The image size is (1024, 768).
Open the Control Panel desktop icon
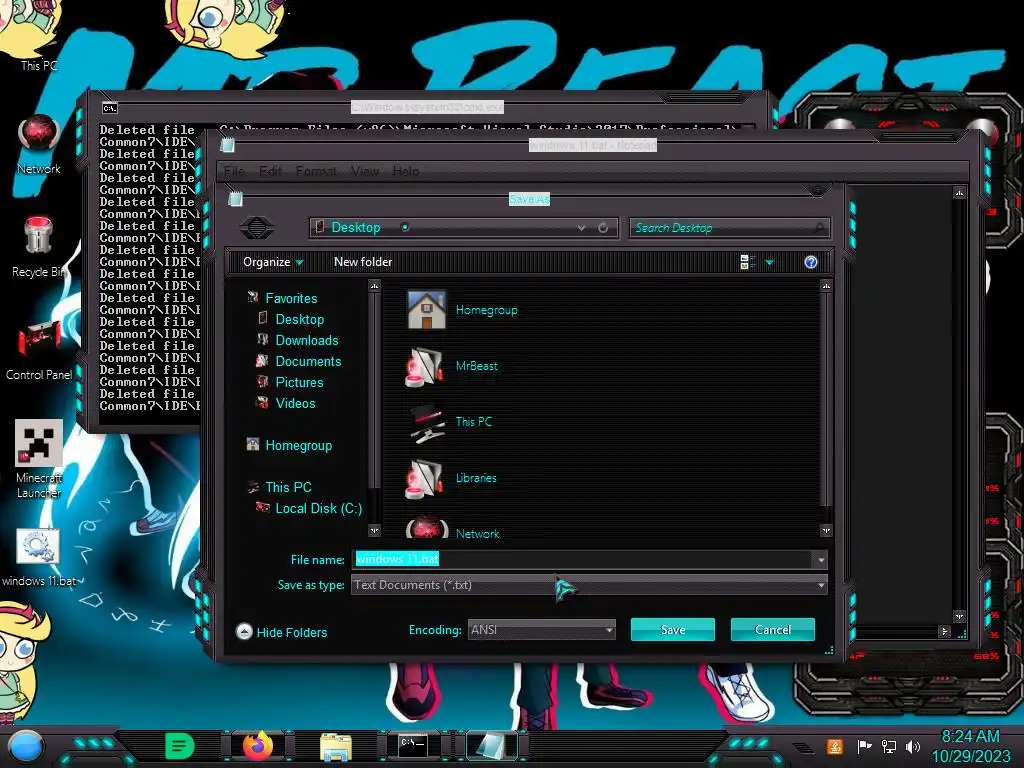39,349
